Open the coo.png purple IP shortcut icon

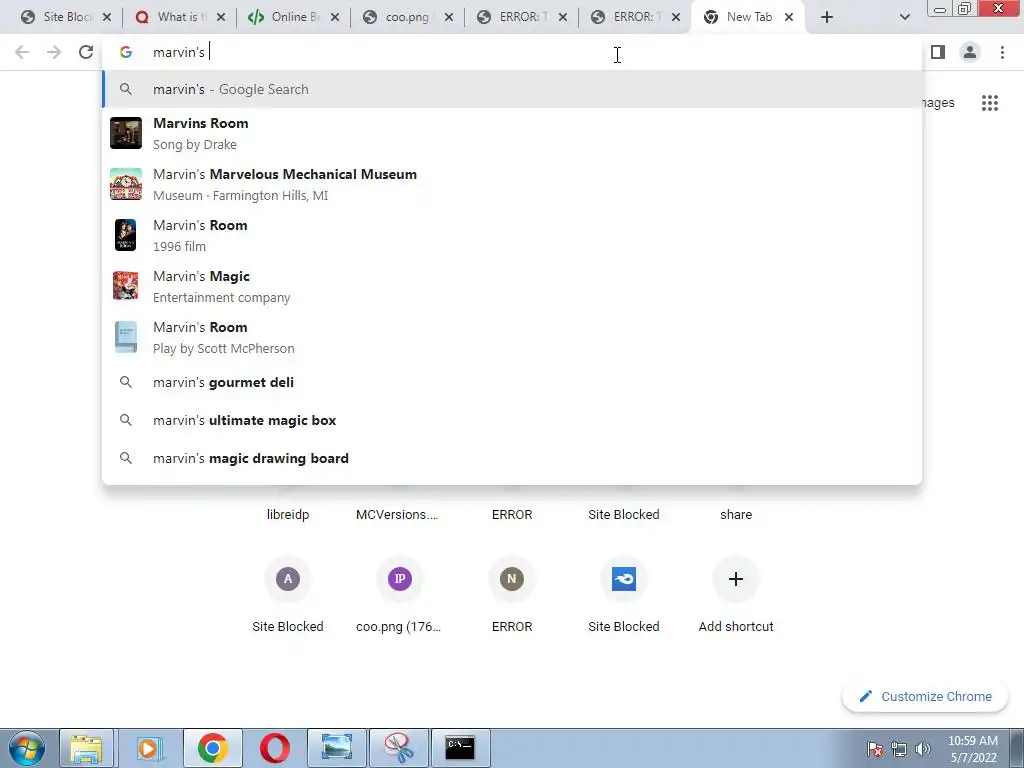coord(400,579)
